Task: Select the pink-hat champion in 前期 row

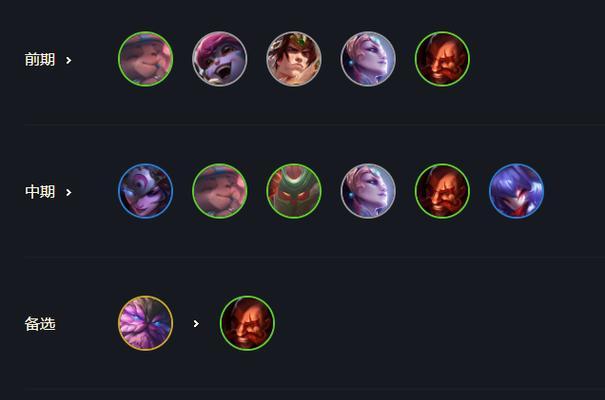Action: tap(145, 59)
